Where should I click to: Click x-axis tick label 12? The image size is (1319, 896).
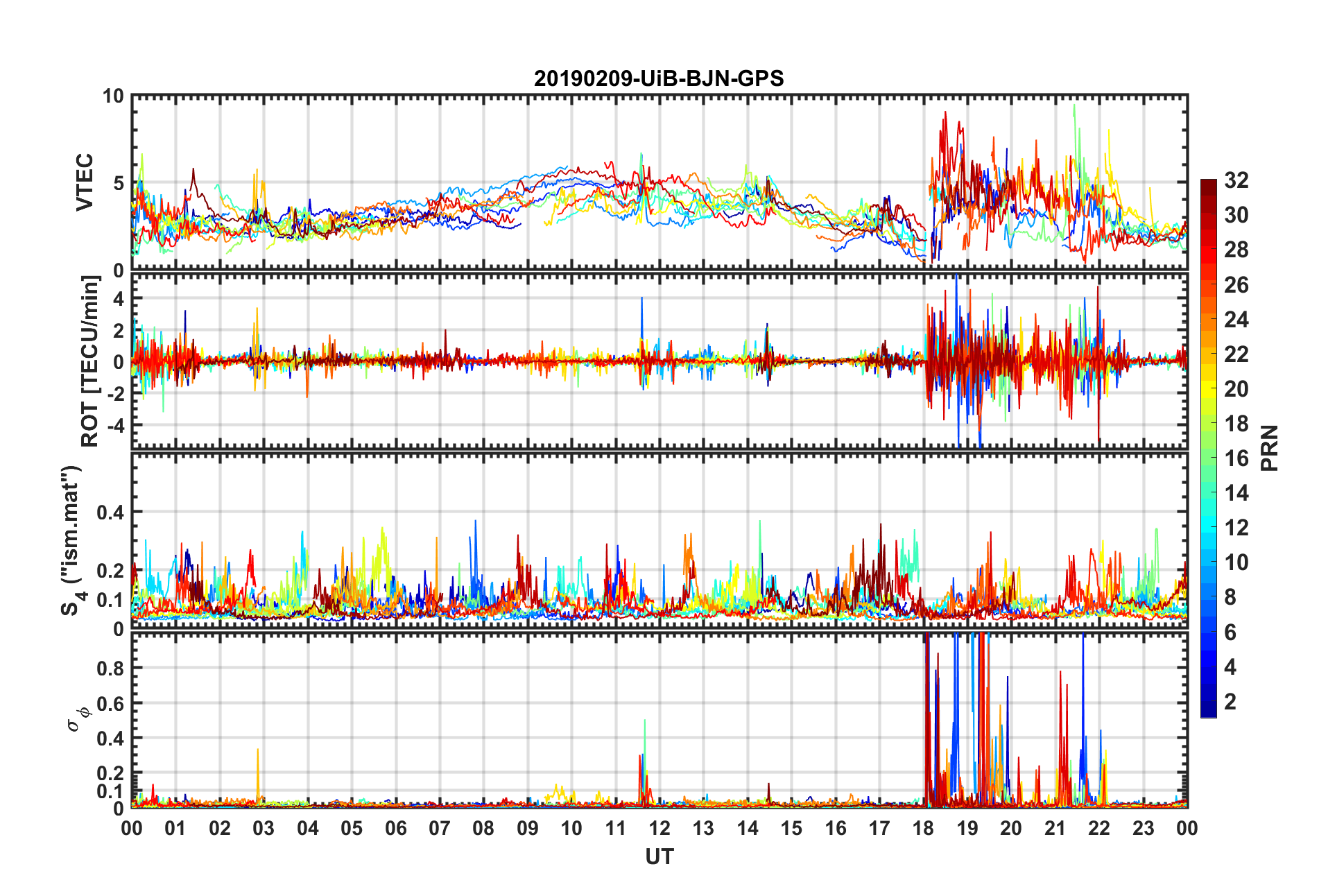pyautogui.click(x=659, y=828)
